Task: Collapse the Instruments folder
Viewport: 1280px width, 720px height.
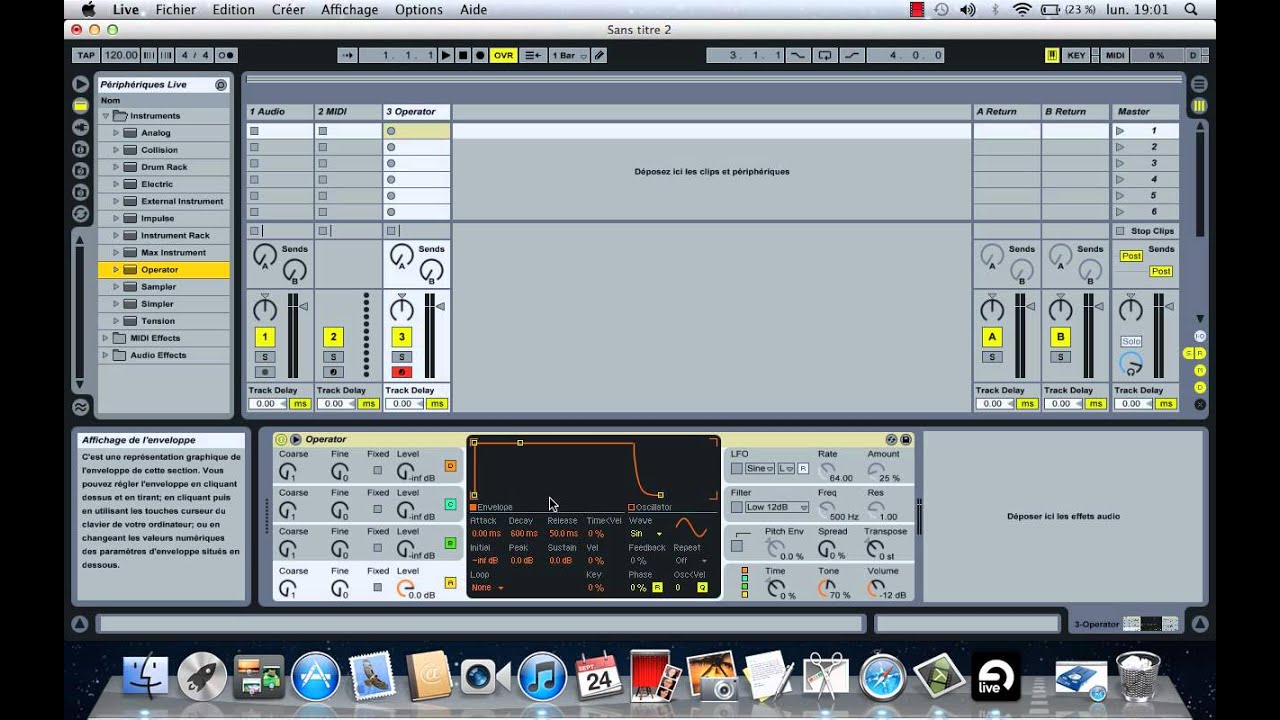Action: pyautogui.click(x=105, y=116)
